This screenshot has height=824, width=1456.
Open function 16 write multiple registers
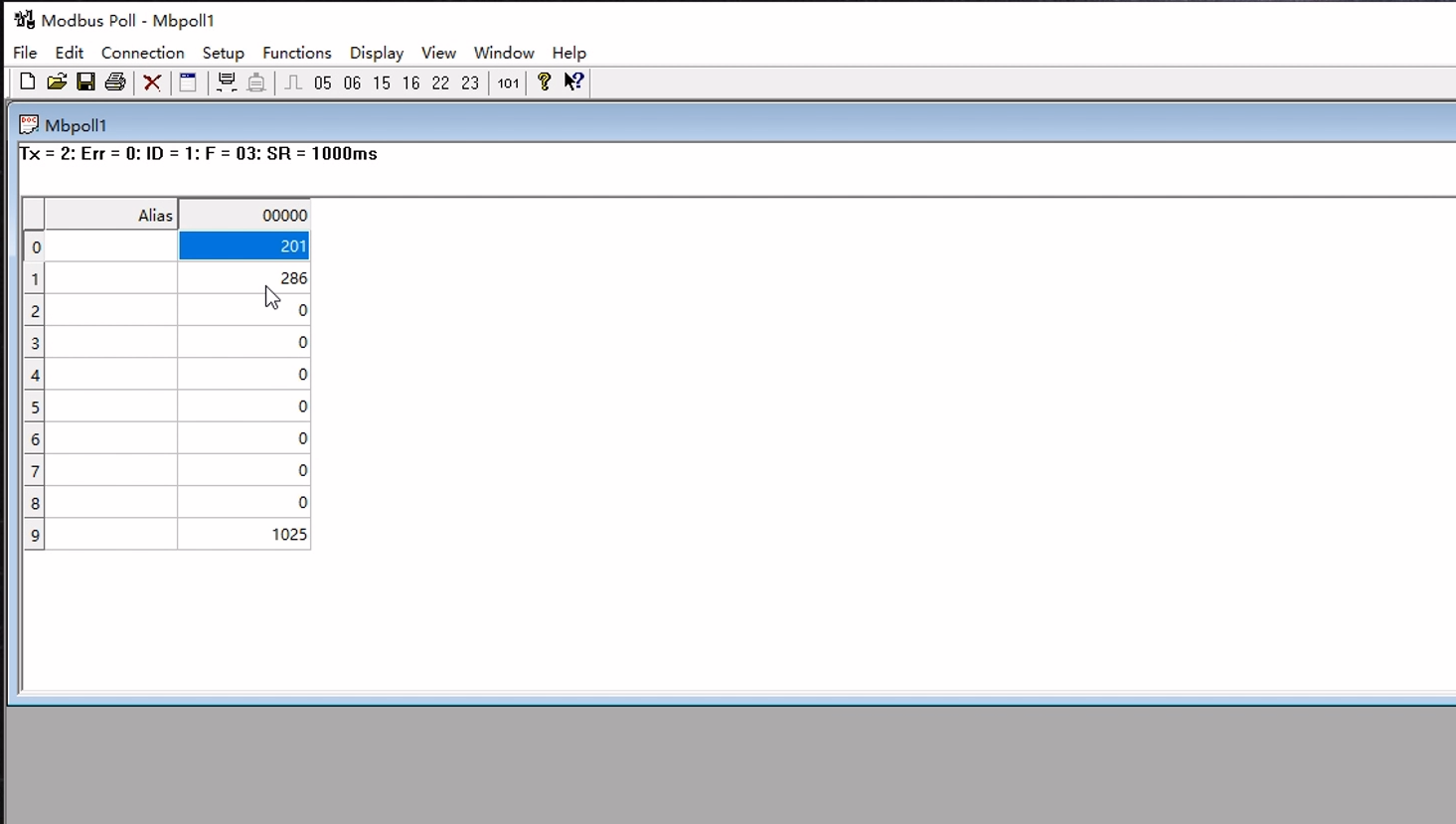410,83
